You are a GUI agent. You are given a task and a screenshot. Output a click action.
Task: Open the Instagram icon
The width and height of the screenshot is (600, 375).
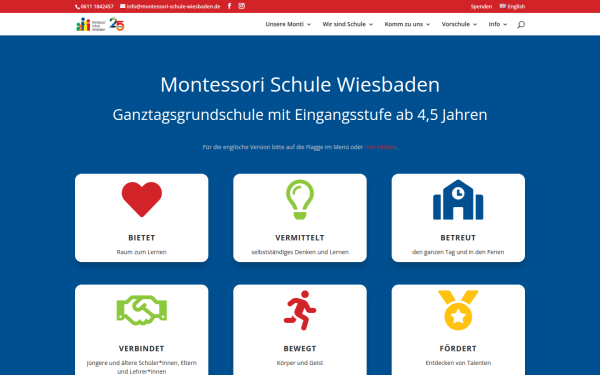click(241, 6)
